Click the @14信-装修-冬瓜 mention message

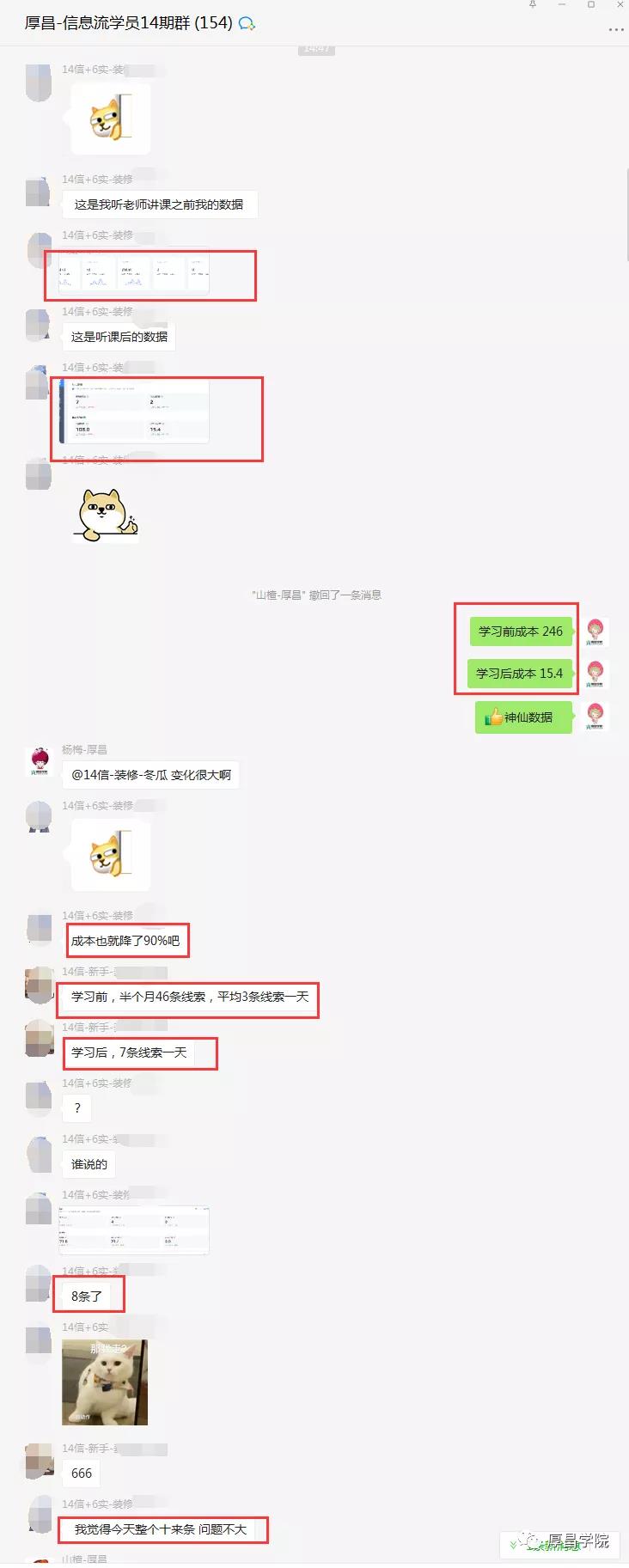150,775
